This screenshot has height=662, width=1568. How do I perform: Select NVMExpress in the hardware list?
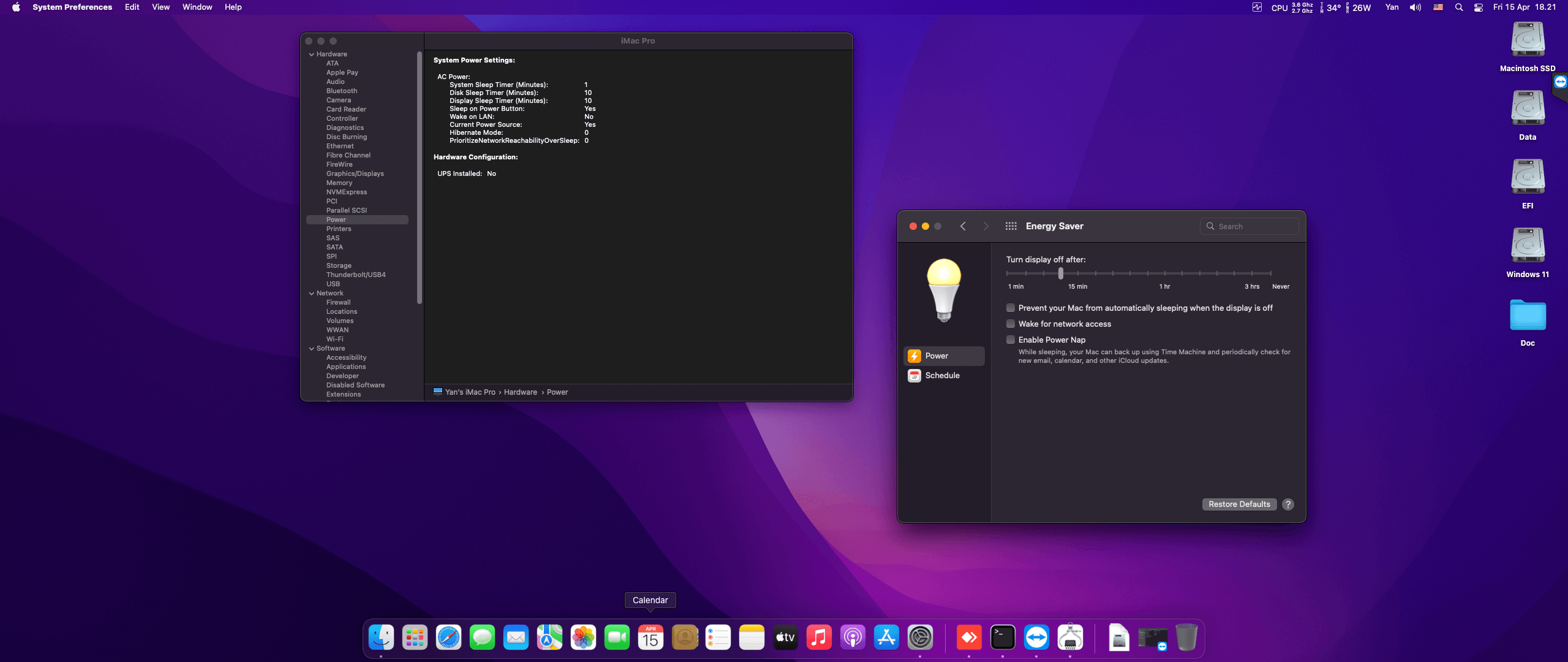pos(347,192)
